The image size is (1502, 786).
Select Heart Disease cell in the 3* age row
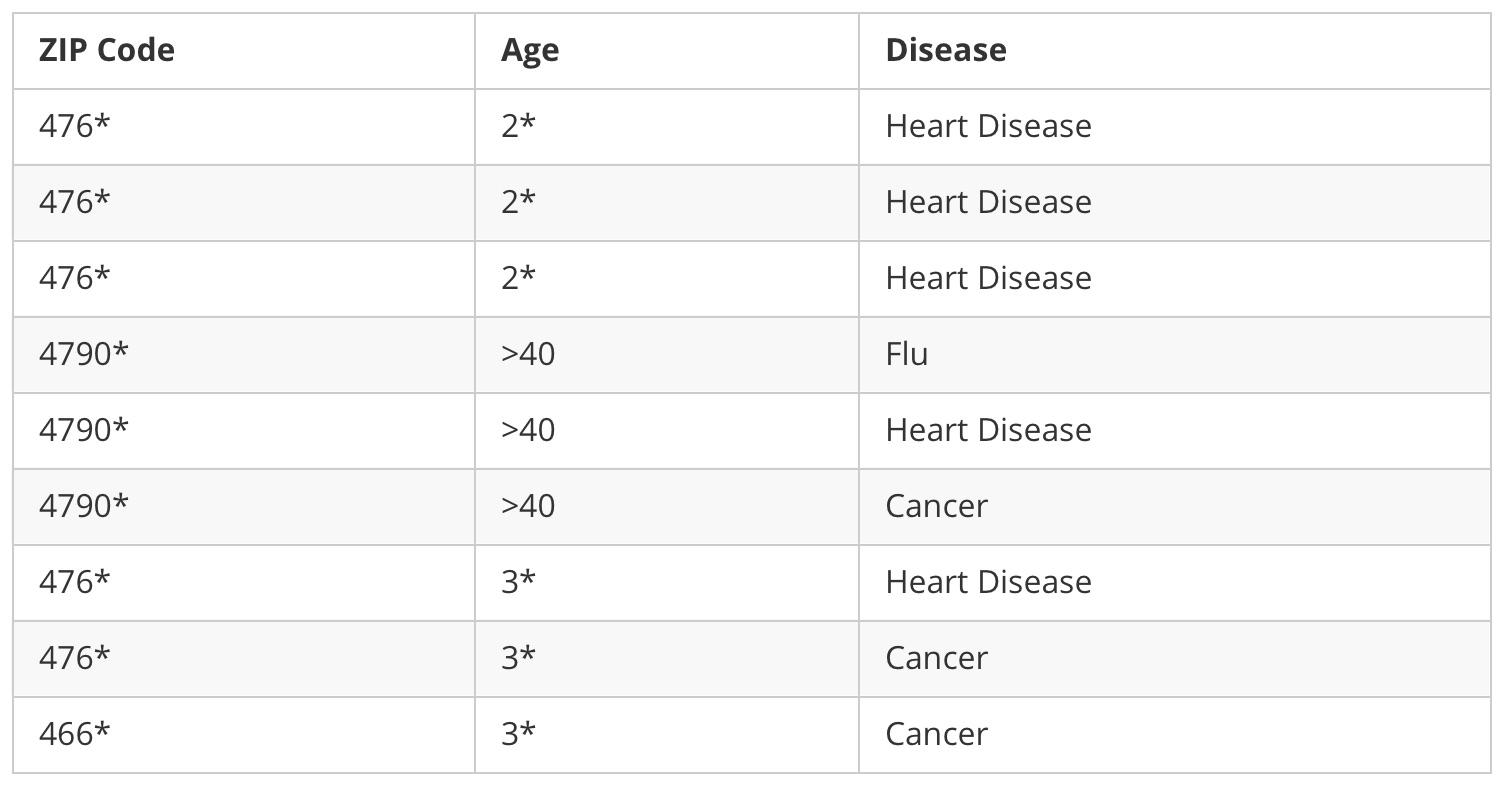click(x=988, y=582)
